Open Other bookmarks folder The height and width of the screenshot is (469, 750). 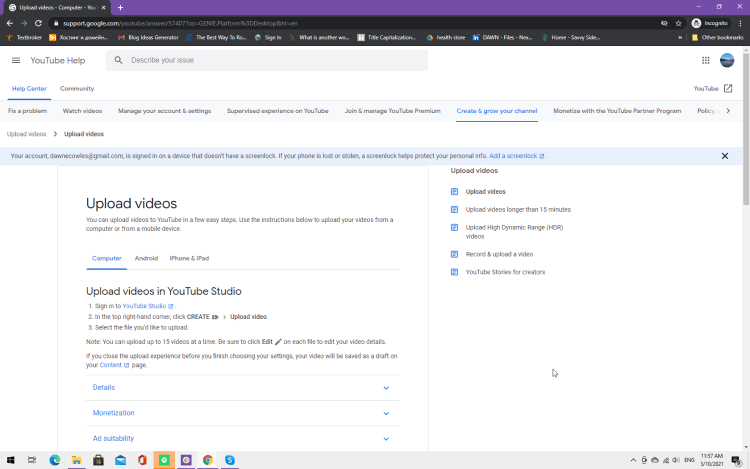point(717,37)
